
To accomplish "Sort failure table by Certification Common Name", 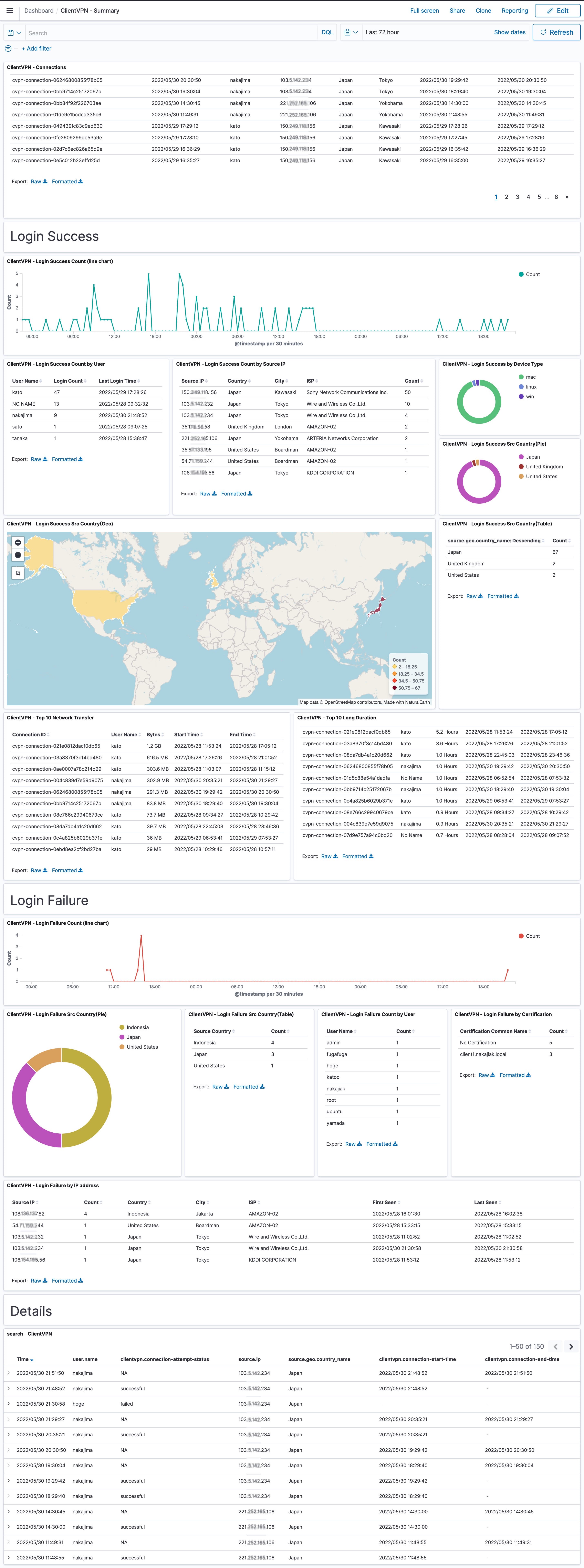I will 495,1031.
